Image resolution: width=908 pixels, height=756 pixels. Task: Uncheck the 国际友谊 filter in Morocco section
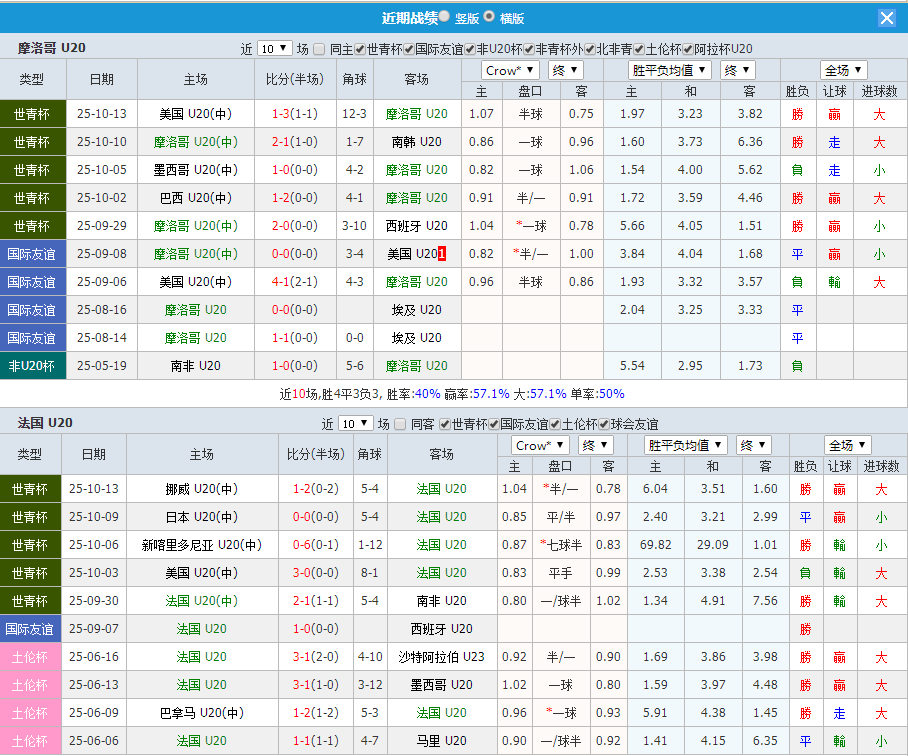click(406, 48)
